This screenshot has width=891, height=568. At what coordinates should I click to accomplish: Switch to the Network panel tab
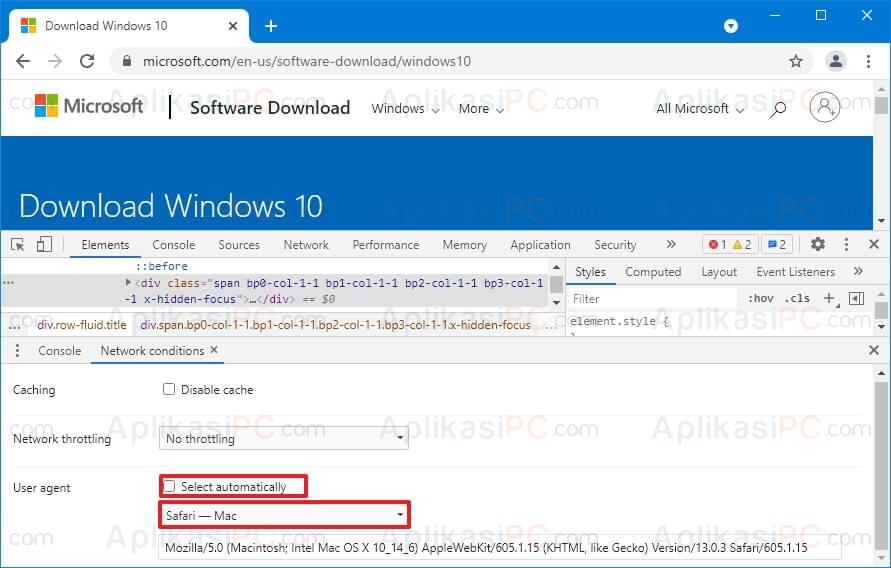tap(306, 245)
